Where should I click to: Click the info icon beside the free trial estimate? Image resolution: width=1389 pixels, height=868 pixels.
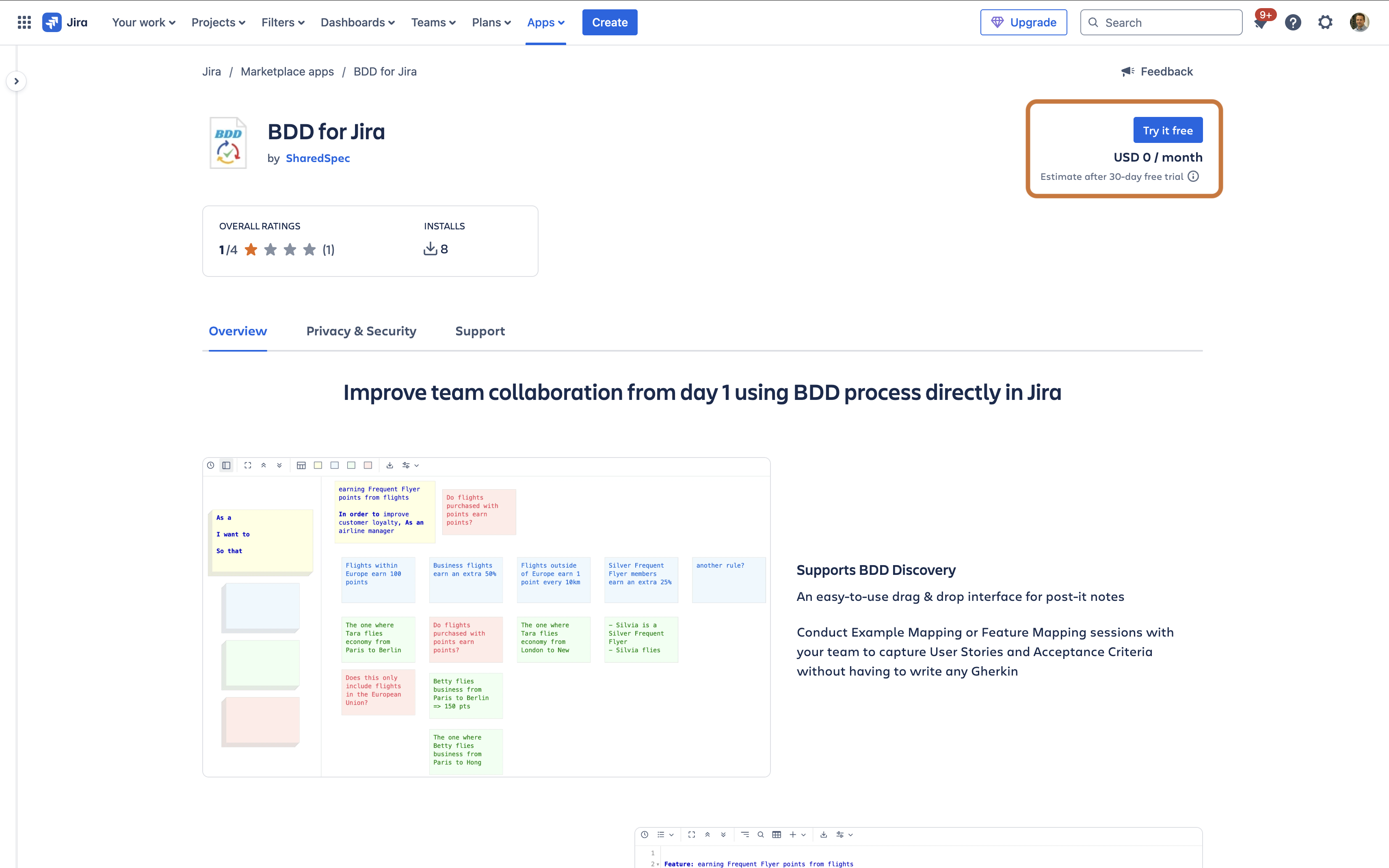point(1193,176)
